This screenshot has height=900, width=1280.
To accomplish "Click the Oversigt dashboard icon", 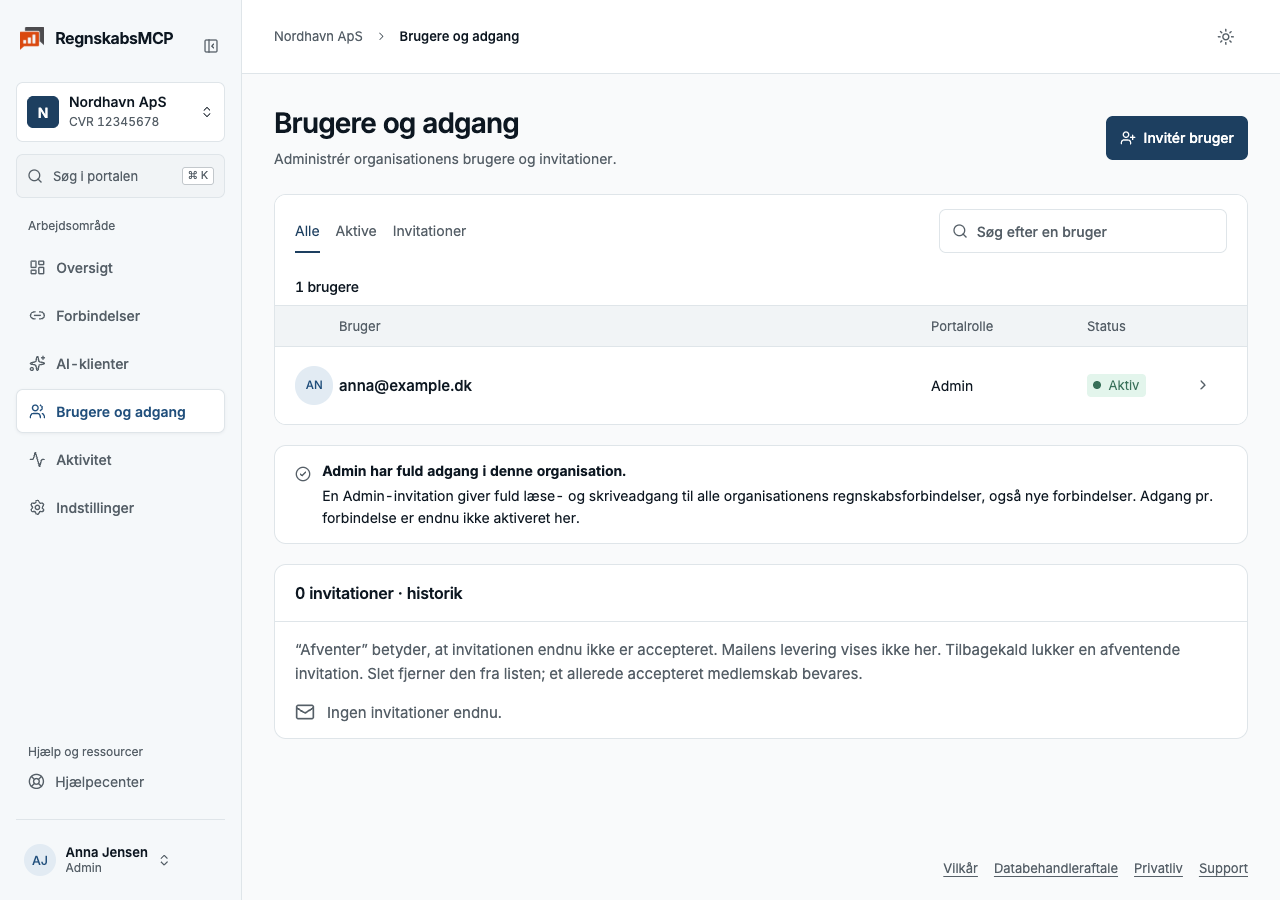I will point(37,268).
